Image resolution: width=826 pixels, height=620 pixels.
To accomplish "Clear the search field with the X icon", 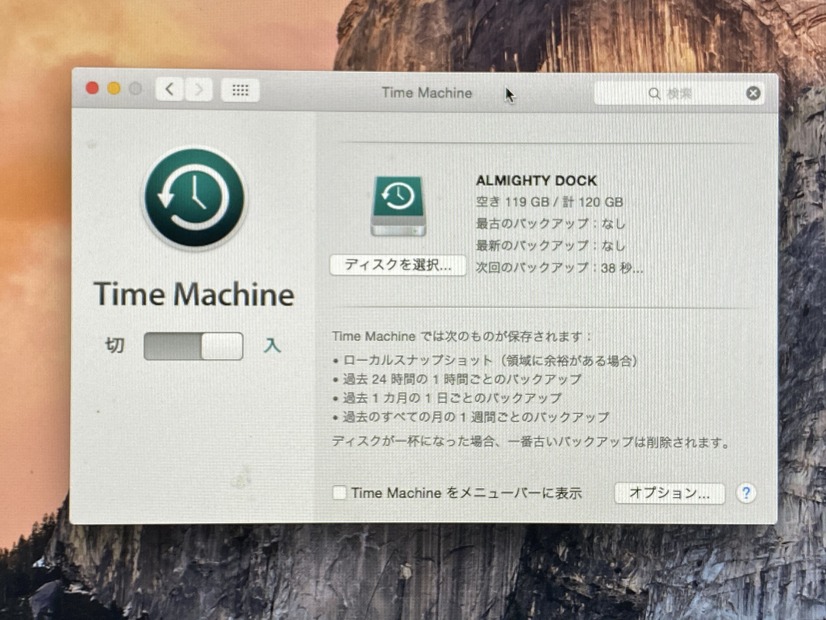I will tap(753, 93).
